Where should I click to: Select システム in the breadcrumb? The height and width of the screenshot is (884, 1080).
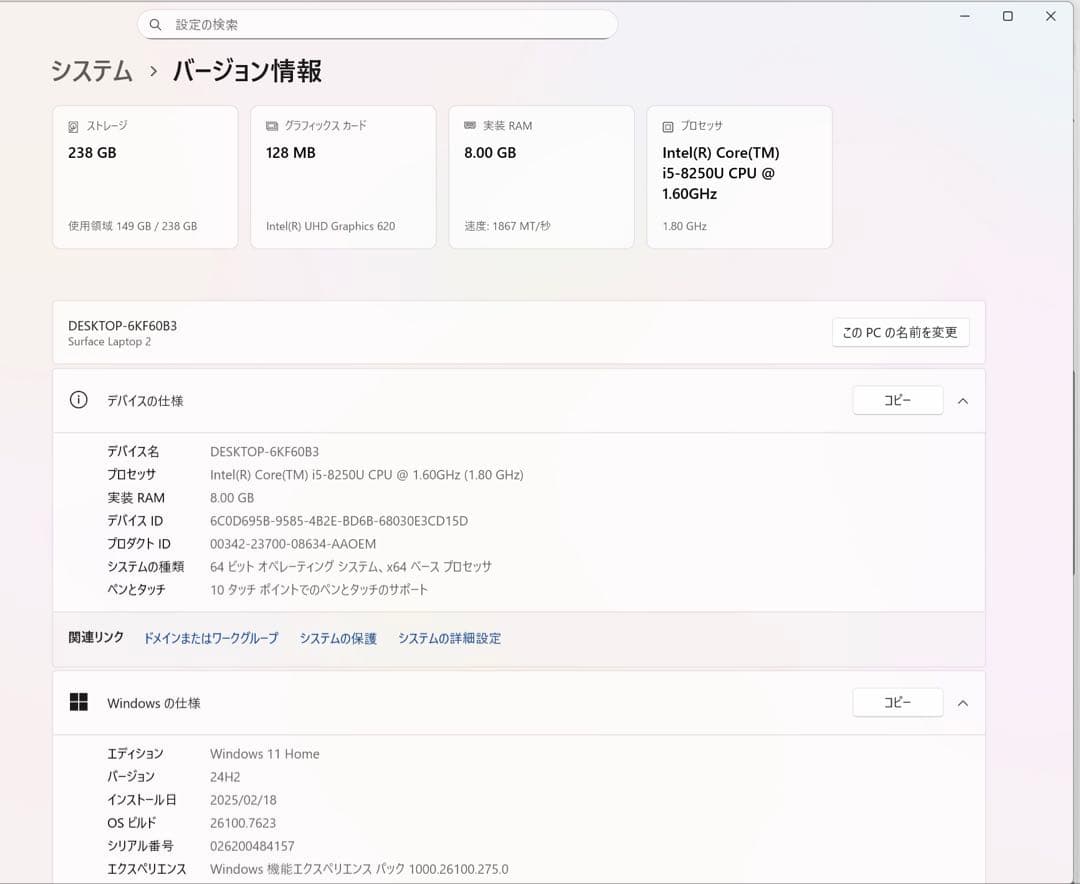89,72
